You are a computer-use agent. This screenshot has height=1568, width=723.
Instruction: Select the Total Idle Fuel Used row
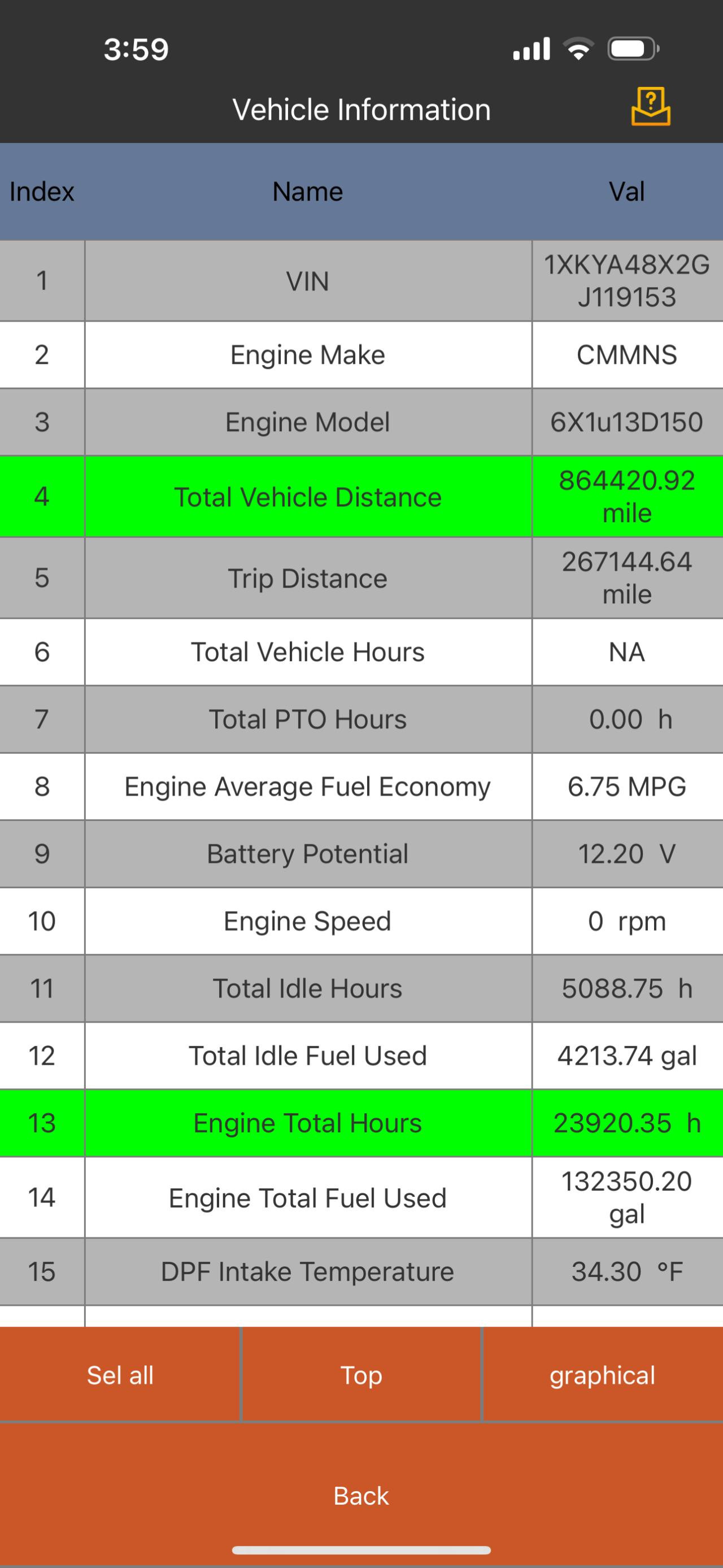[308, 1056]
